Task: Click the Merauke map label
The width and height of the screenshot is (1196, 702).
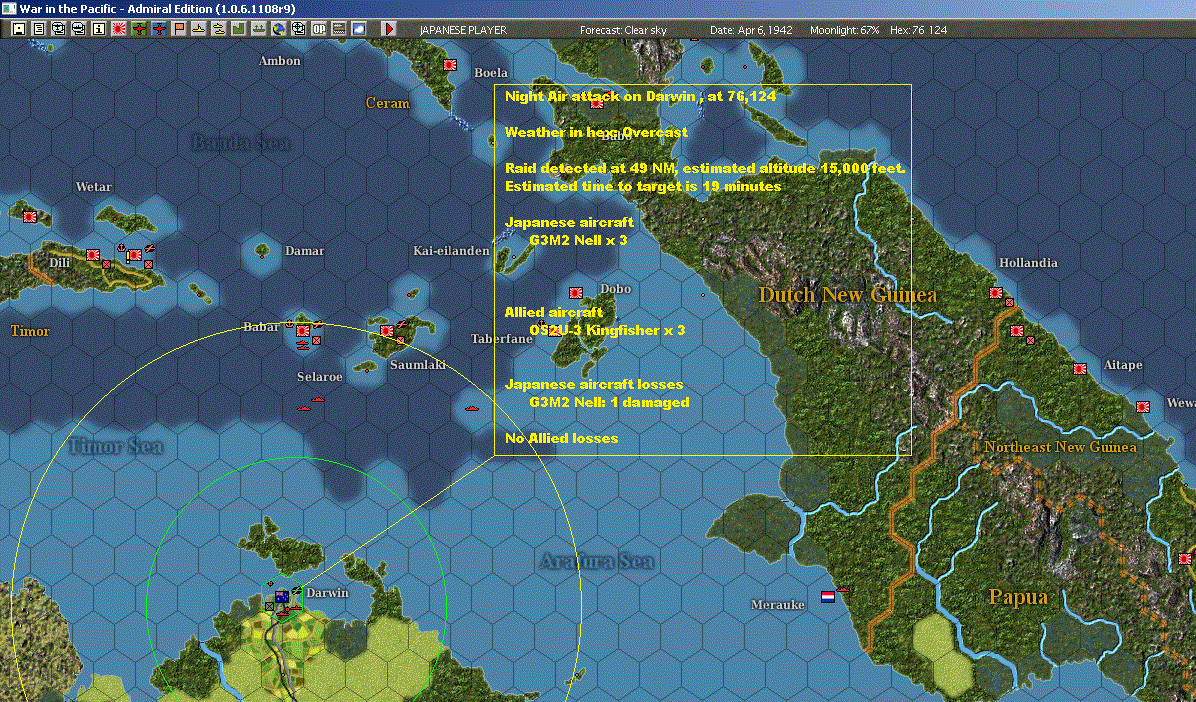Action: [777, 605]
